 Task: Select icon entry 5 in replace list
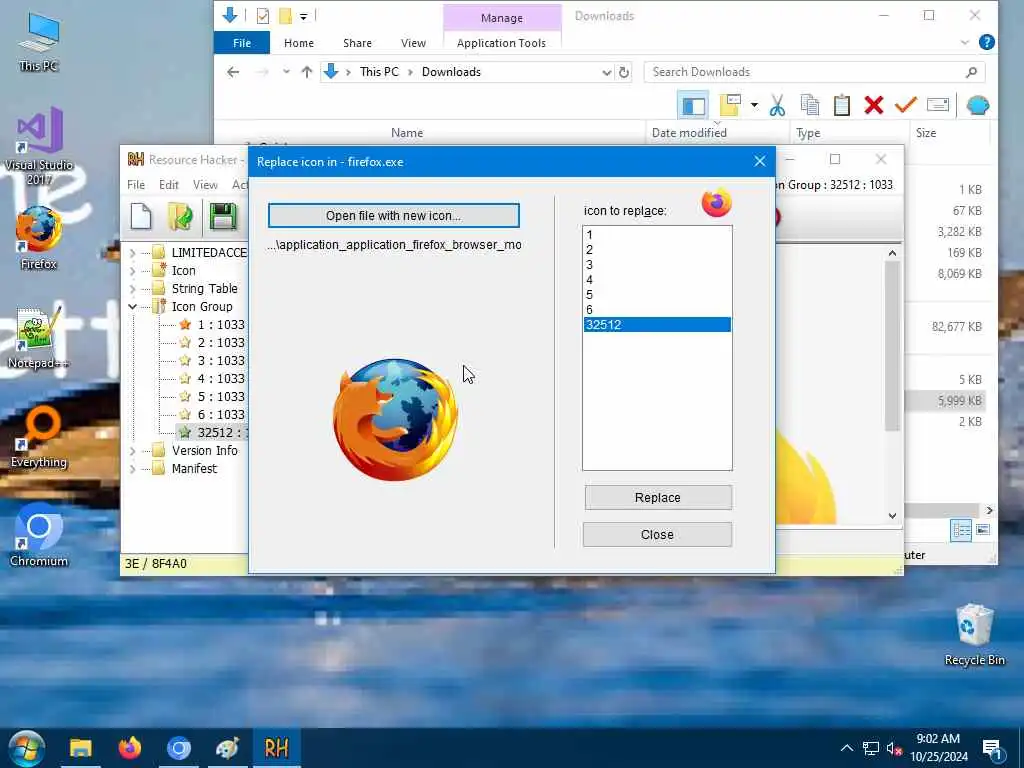[657, 295]
